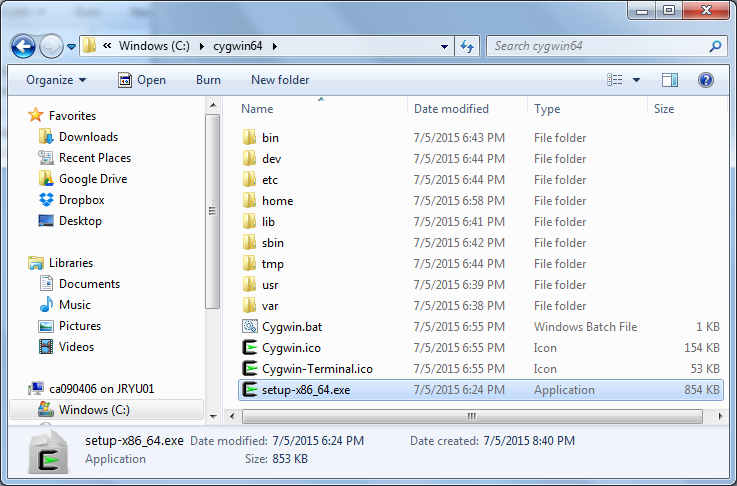Click the Windows (C:) breadcrumb

click(x=154, y=46)
